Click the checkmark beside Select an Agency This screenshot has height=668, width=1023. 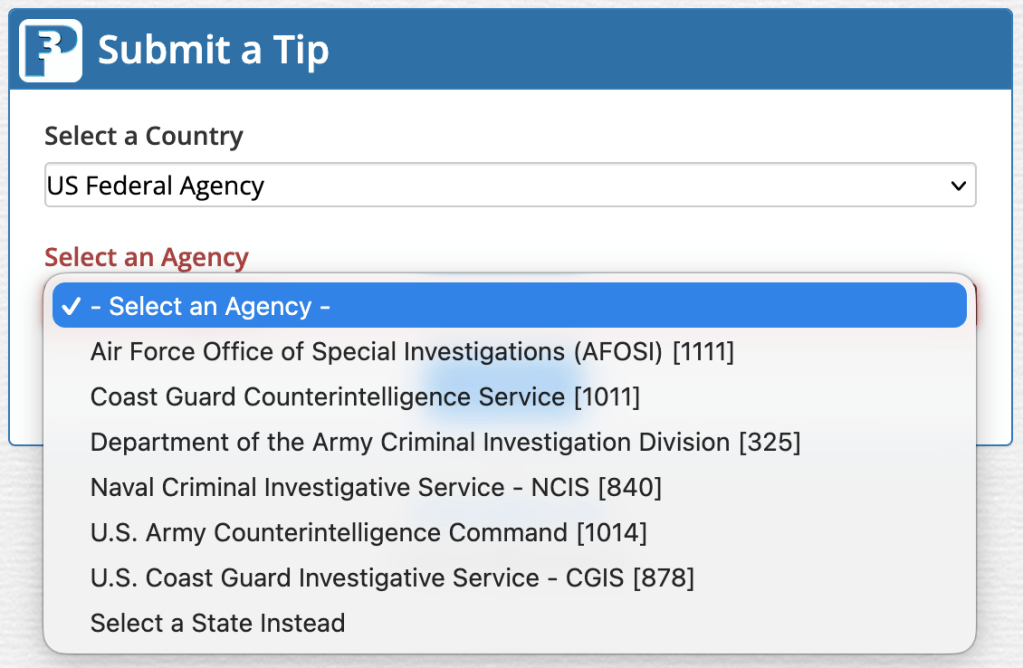(x=71, y=307)
